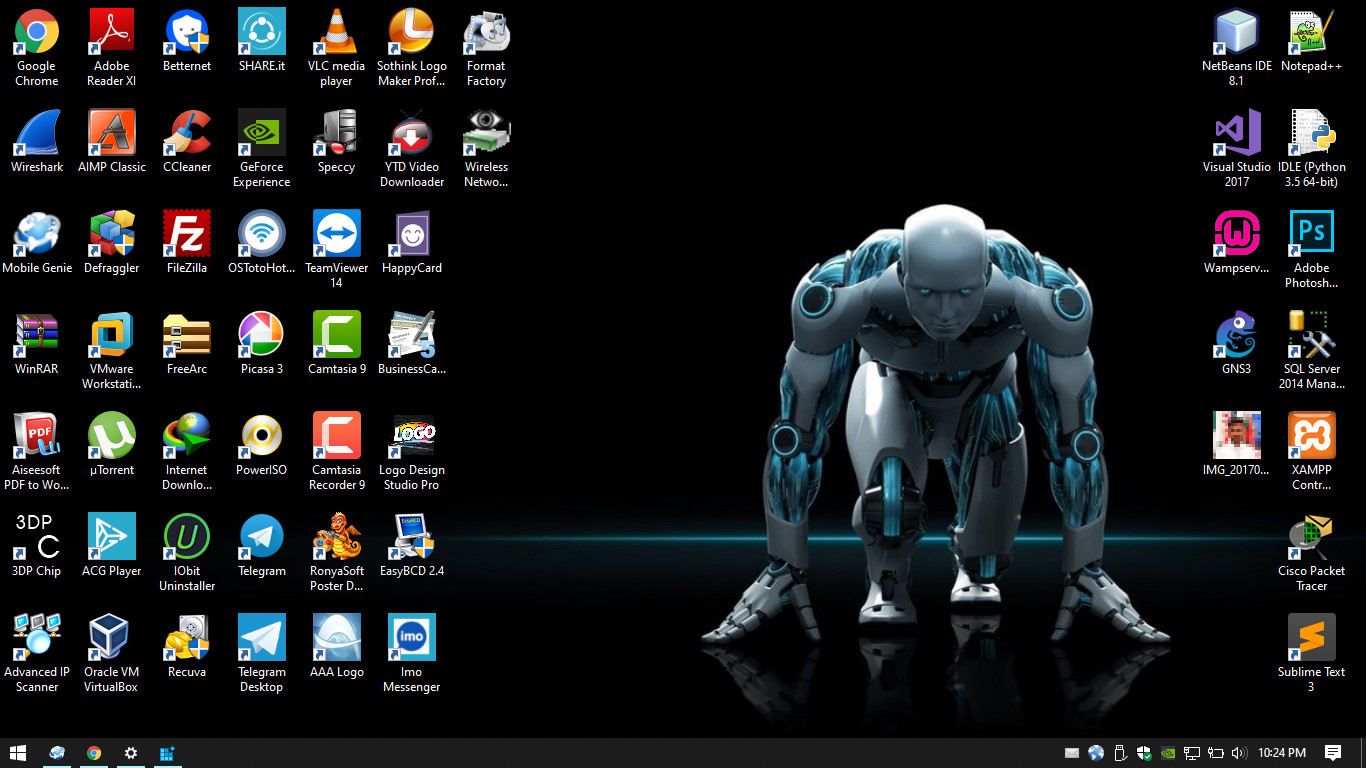Viewport: 1366px width, 768px height.
Task: Select the Recuva icon
Action: [187, 638]
